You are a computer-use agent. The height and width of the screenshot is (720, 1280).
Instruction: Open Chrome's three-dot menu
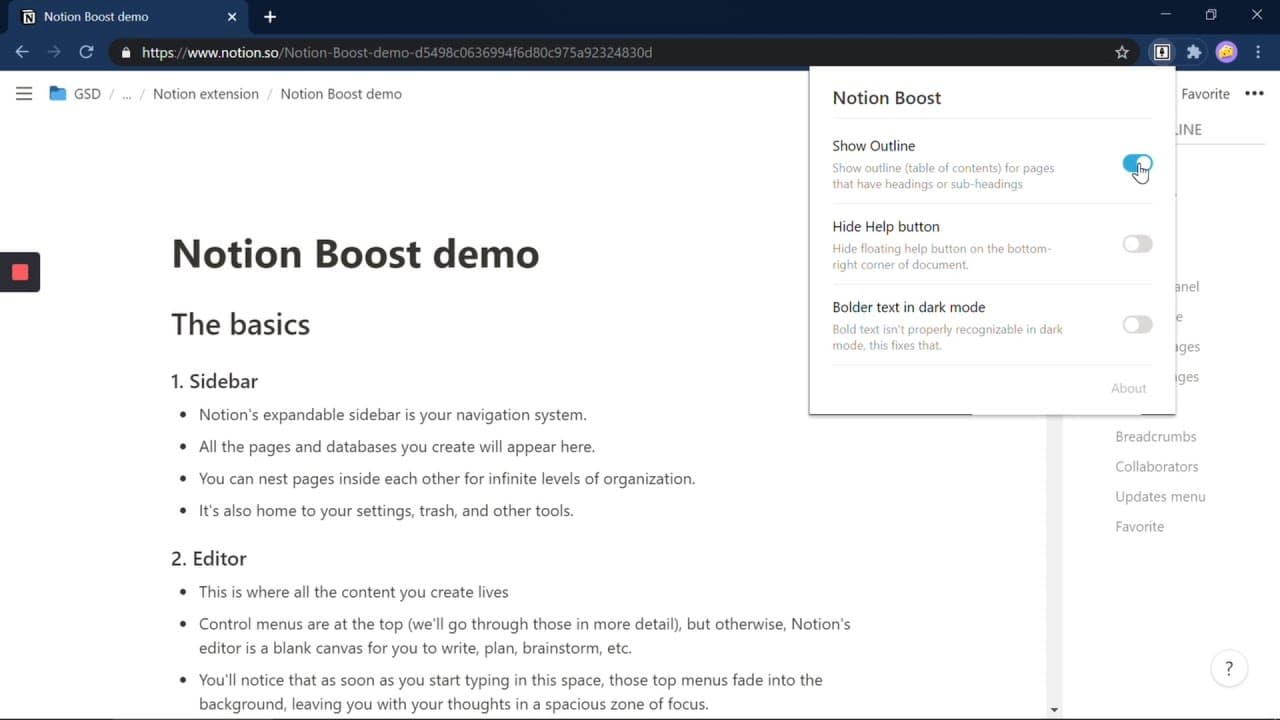[x=1258, y=52]
